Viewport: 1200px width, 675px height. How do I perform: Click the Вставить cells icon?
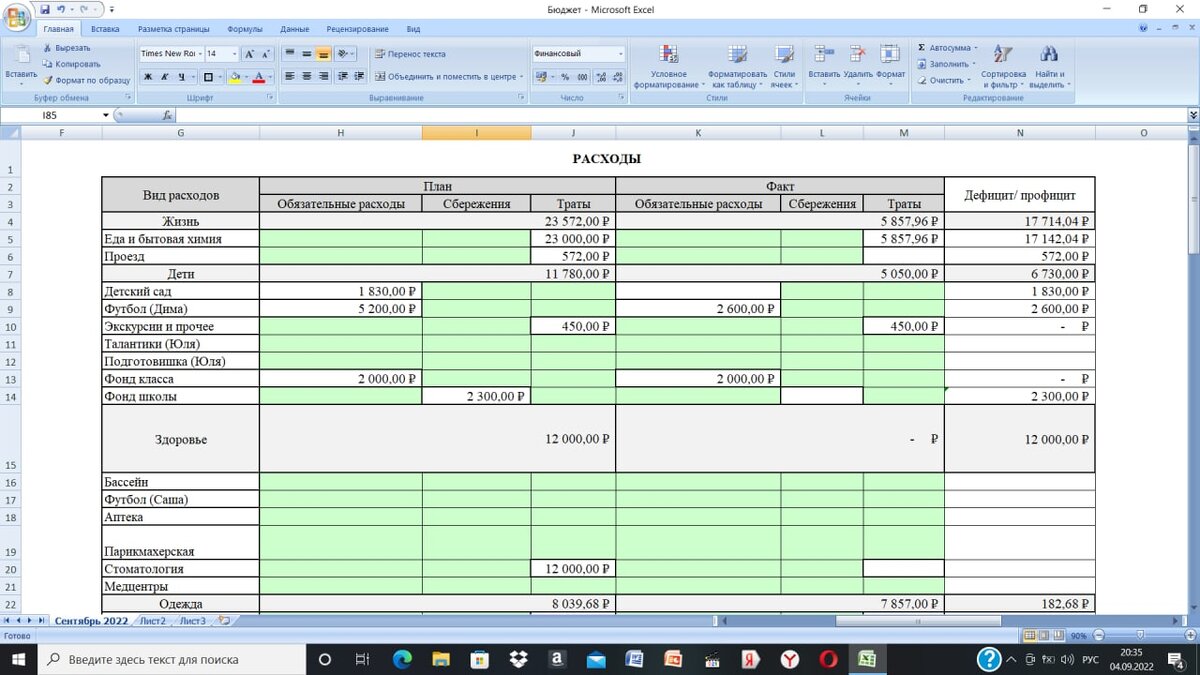tap(824, 54)
